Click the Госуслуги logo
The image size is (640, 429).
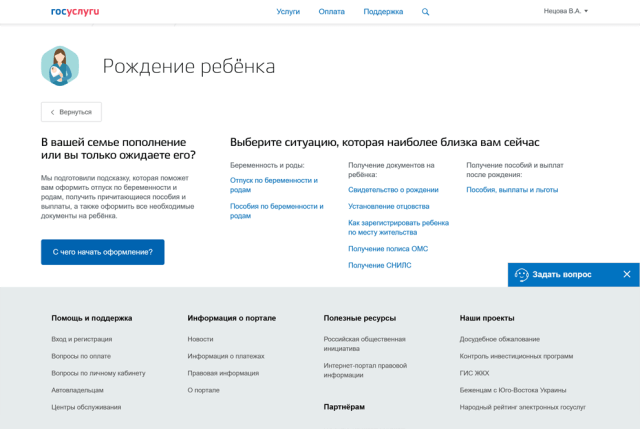click(x=75, y=11)
